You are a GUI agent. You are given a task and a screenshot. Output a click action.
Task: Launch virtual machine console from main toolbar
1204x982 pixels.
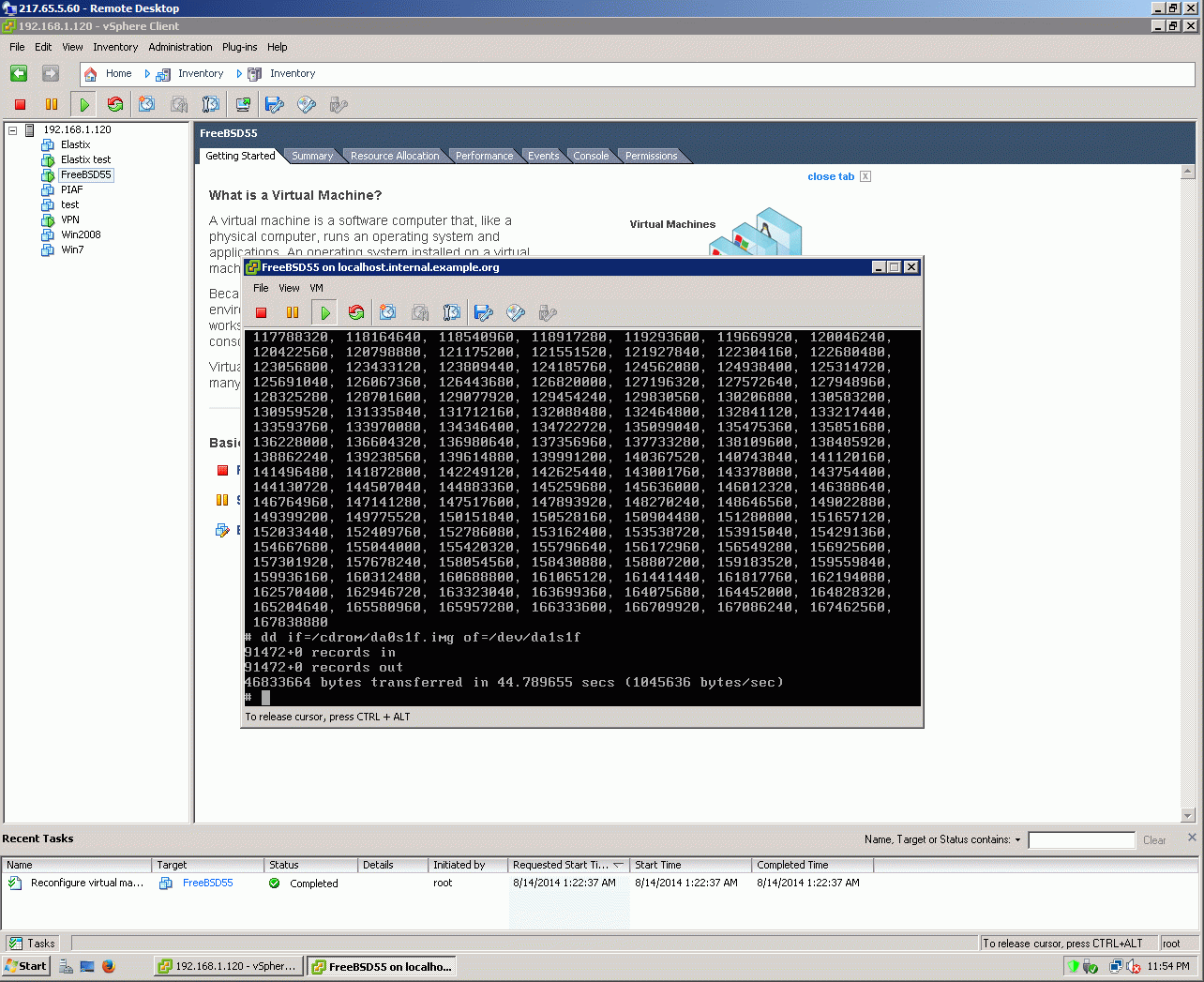(243, 104)
